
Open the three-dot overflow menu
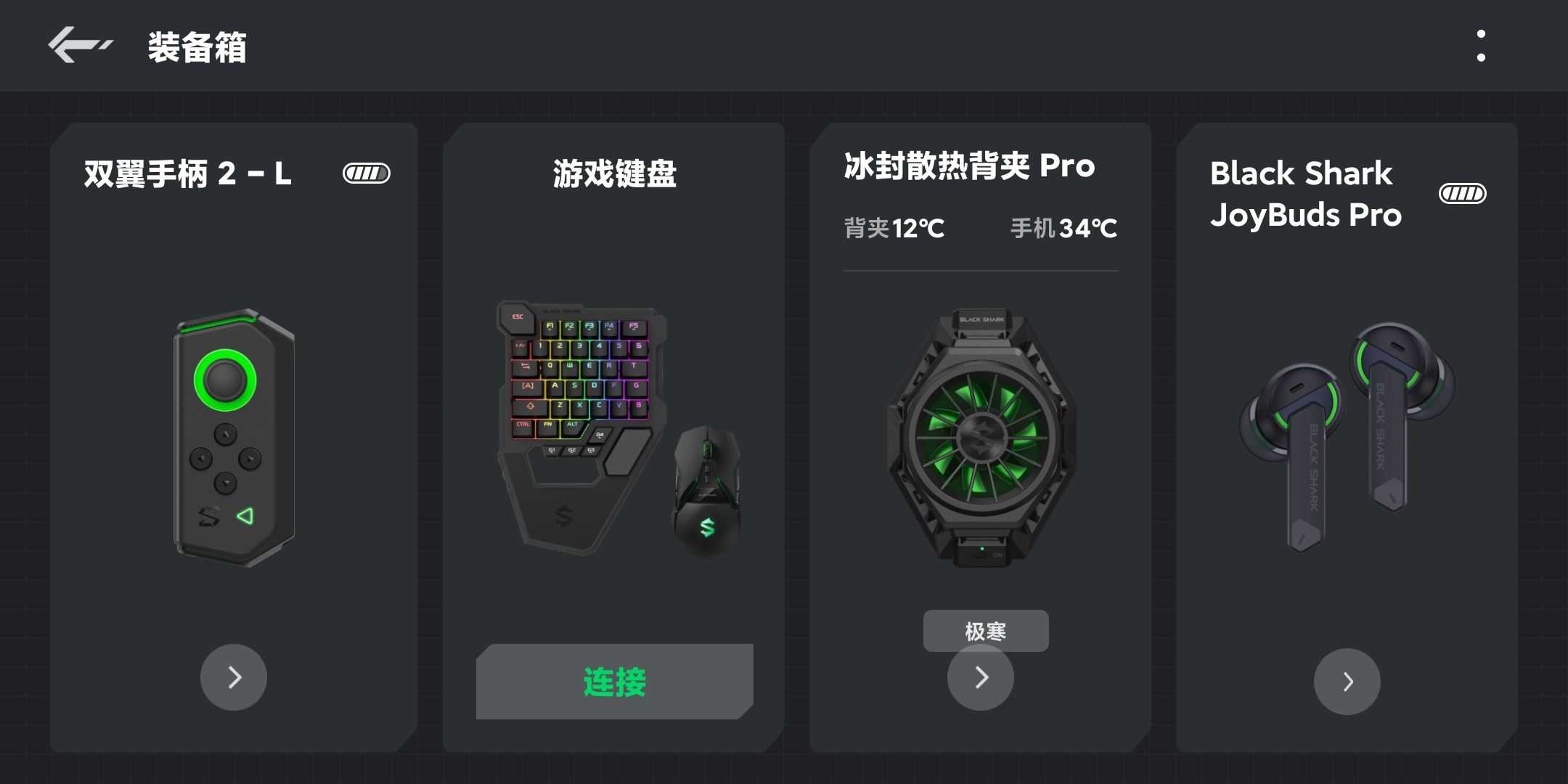coord(1481,46)
